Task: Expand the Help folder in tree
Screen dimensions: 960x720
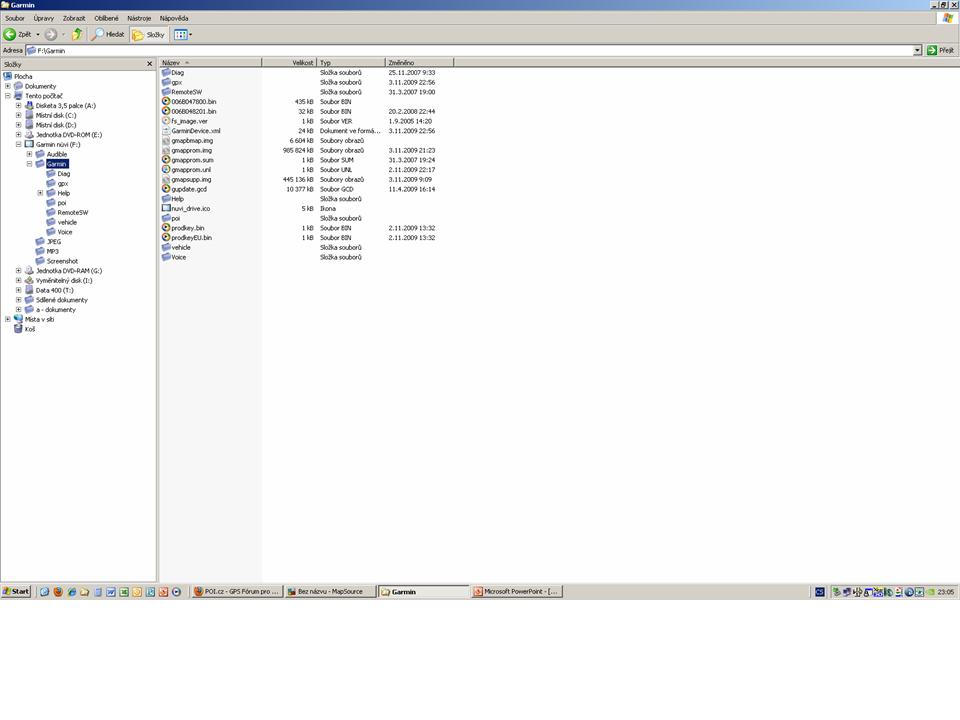Action: [40, 193]
